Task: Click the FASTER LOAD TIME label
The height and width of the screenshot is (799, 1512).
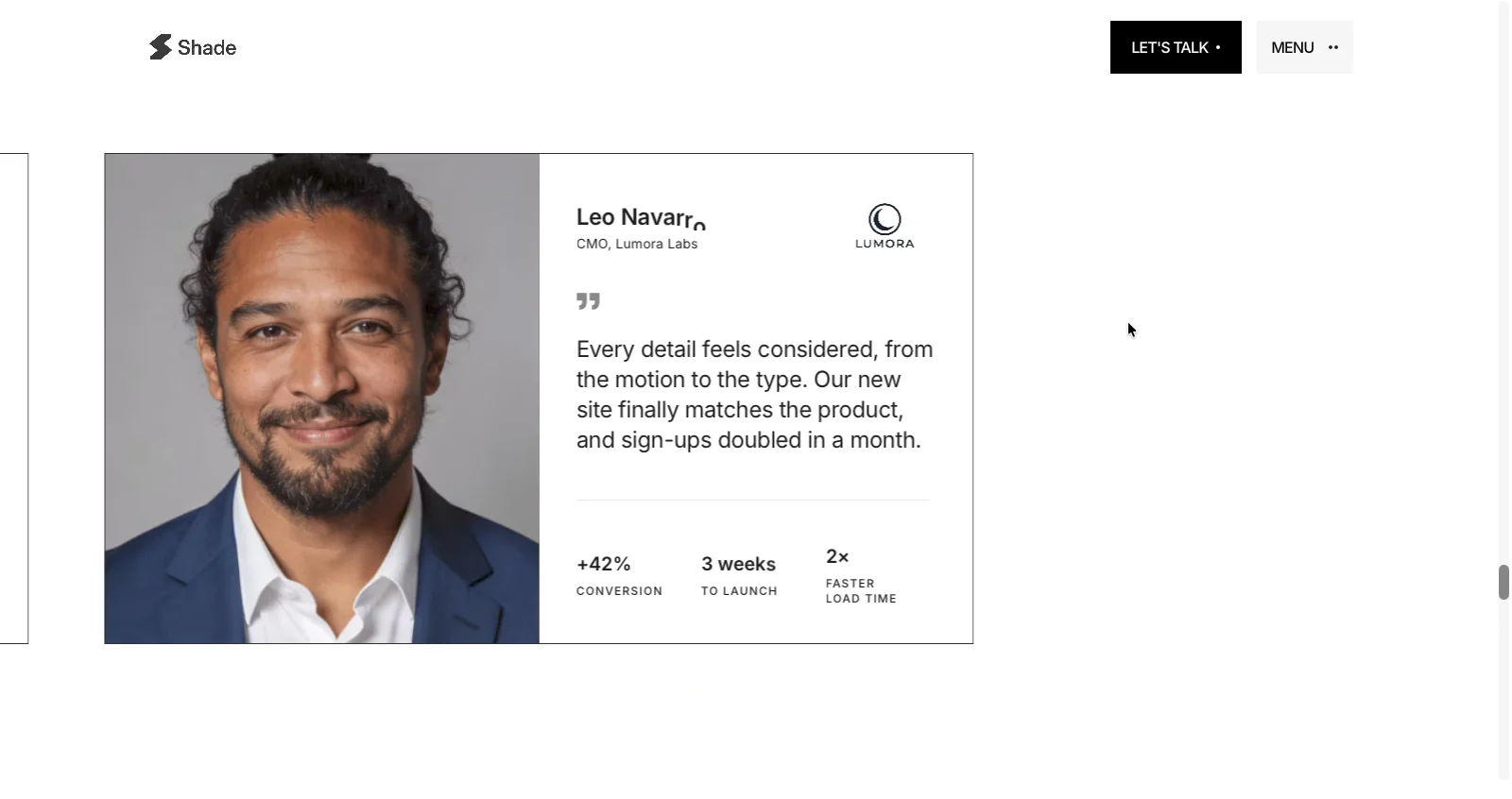Action: (x=861, y=591)
